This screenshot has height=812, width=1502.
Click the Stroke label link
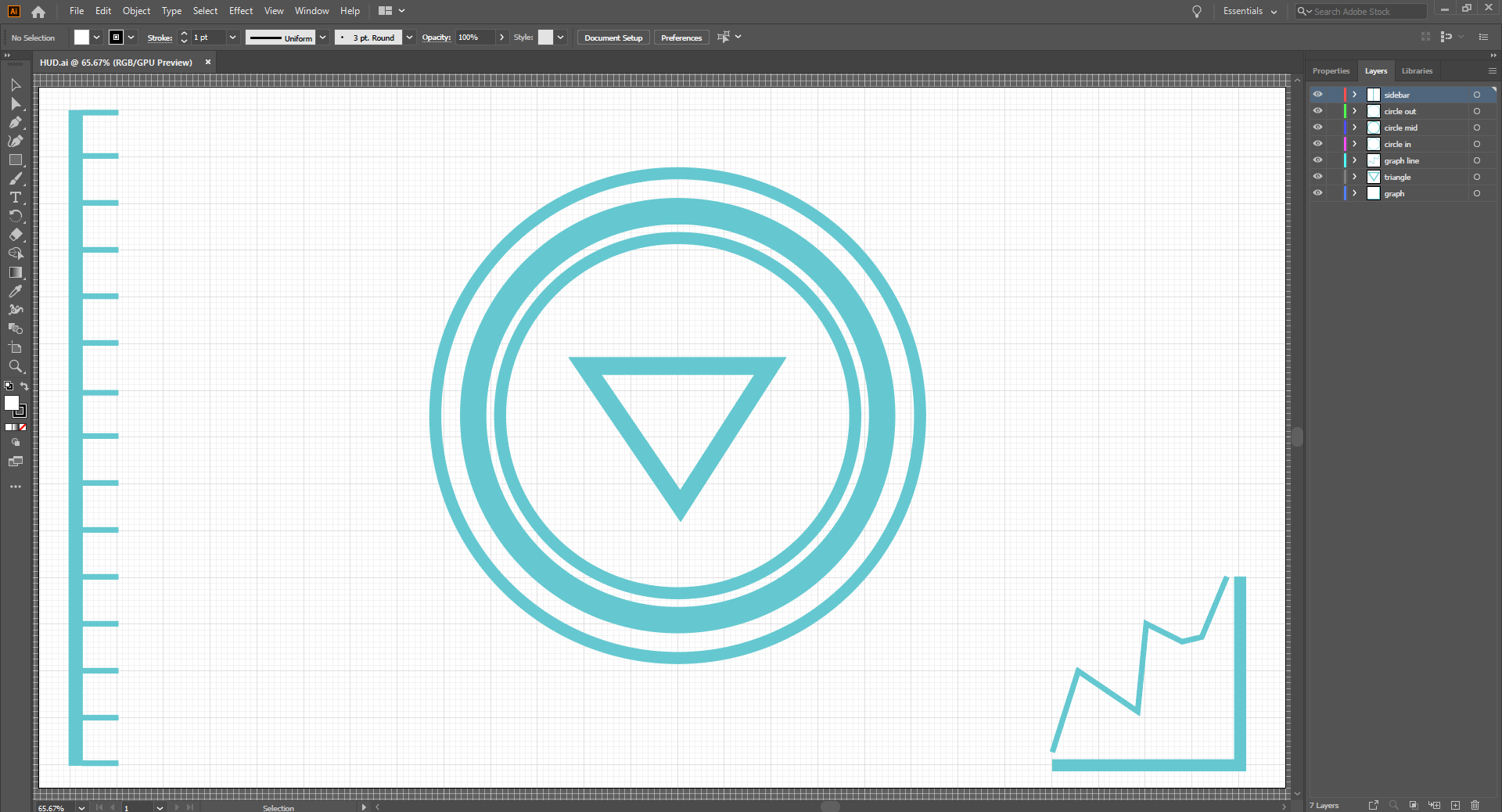click(x=160, y=38)
